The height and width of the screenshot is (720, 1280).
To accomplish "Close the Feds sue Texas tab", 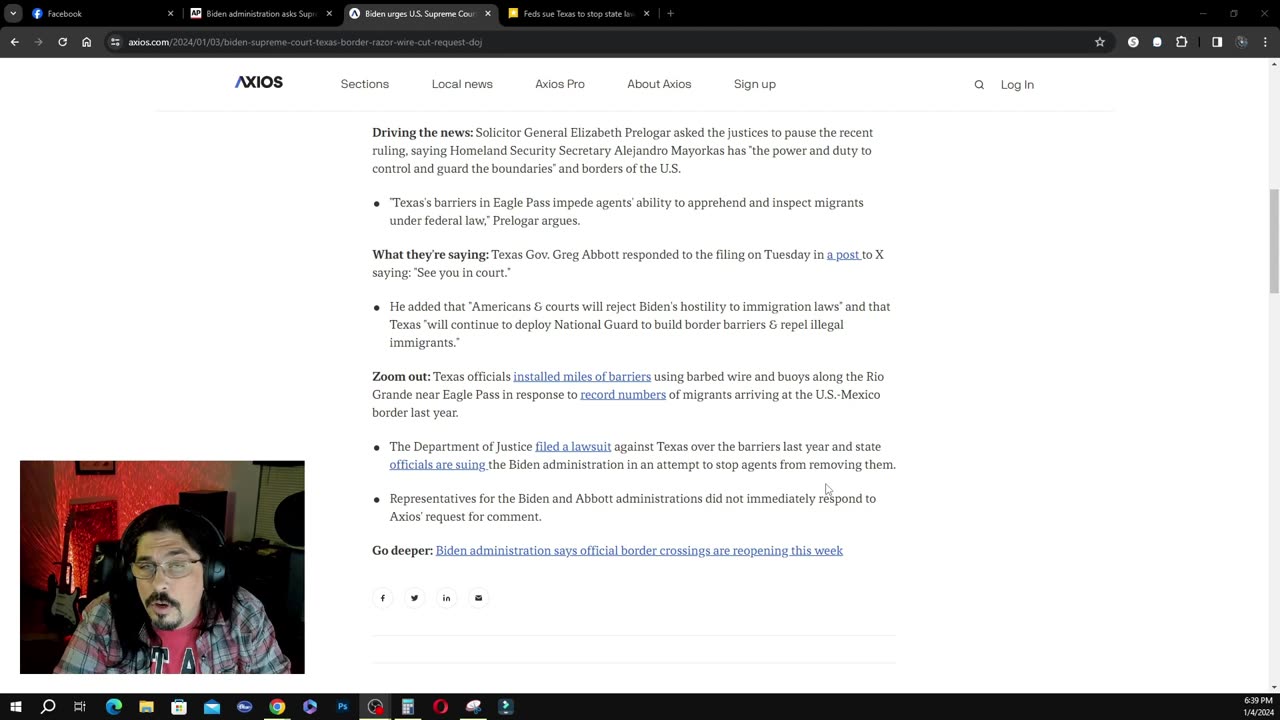I will [x=646, y=14].
